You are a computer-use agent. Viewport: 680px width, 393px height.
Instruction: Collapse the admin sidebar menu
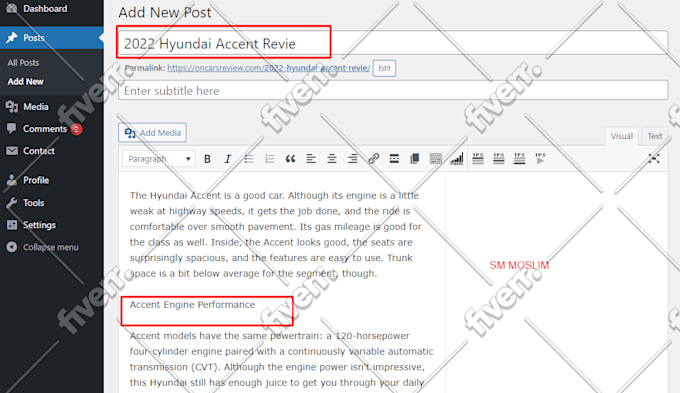[50, 247]
